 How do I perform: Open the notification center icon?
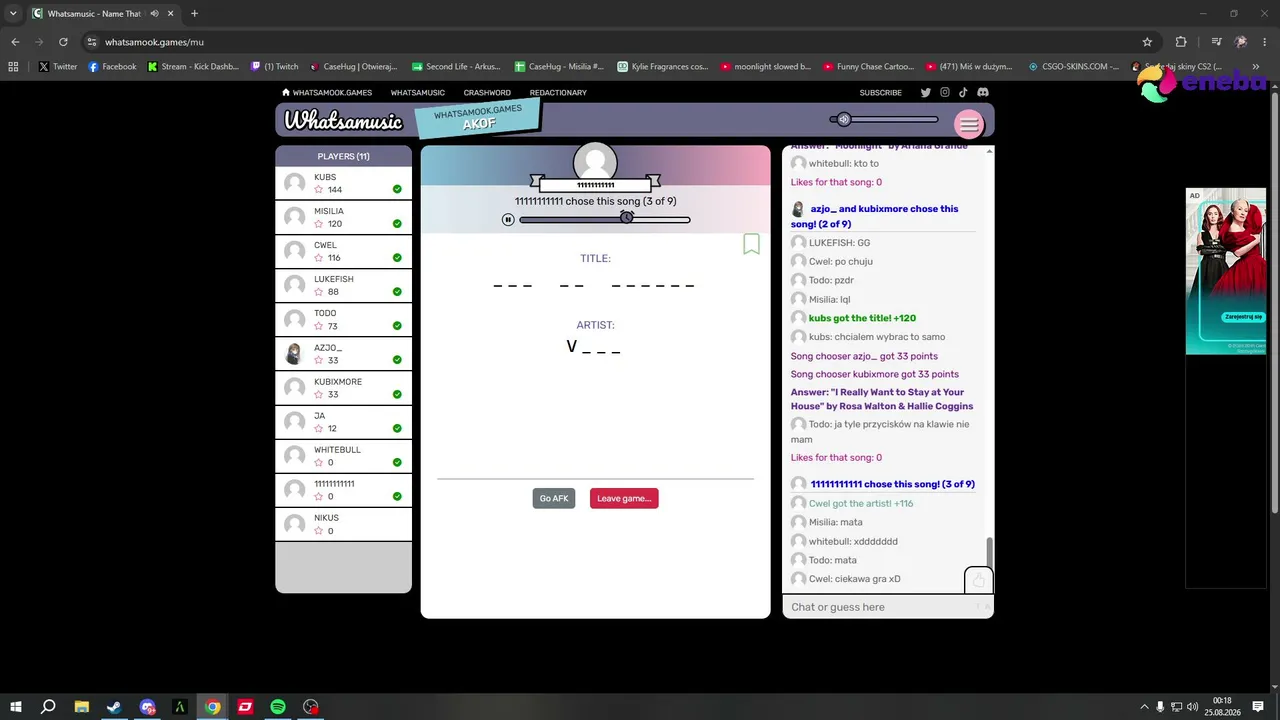click(x=1258, y=707)
